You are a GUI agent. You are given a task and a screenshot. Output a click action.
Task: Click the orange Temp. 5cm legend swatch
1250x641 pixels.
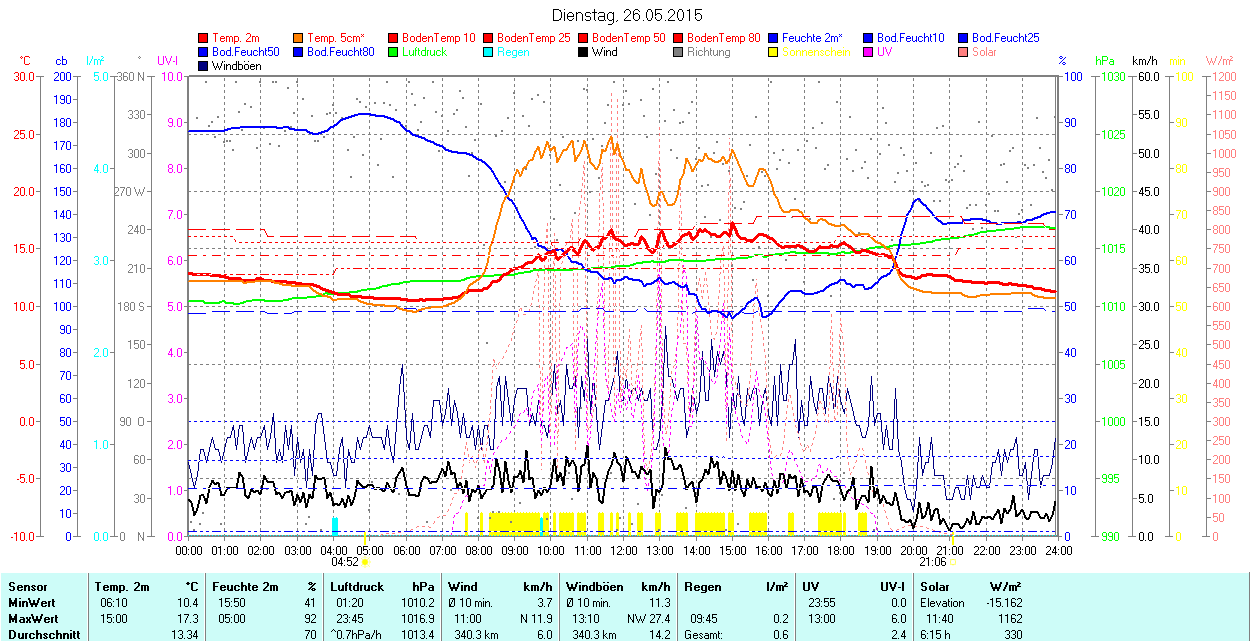click(299, 38)
